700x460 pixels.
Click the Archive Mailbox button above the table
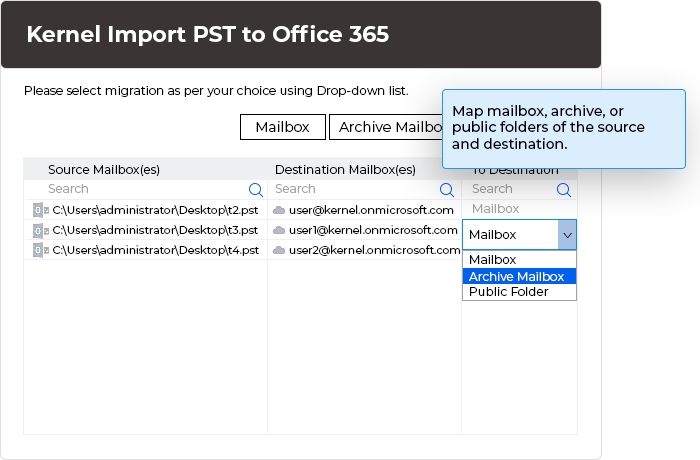[x=387, y=127]
